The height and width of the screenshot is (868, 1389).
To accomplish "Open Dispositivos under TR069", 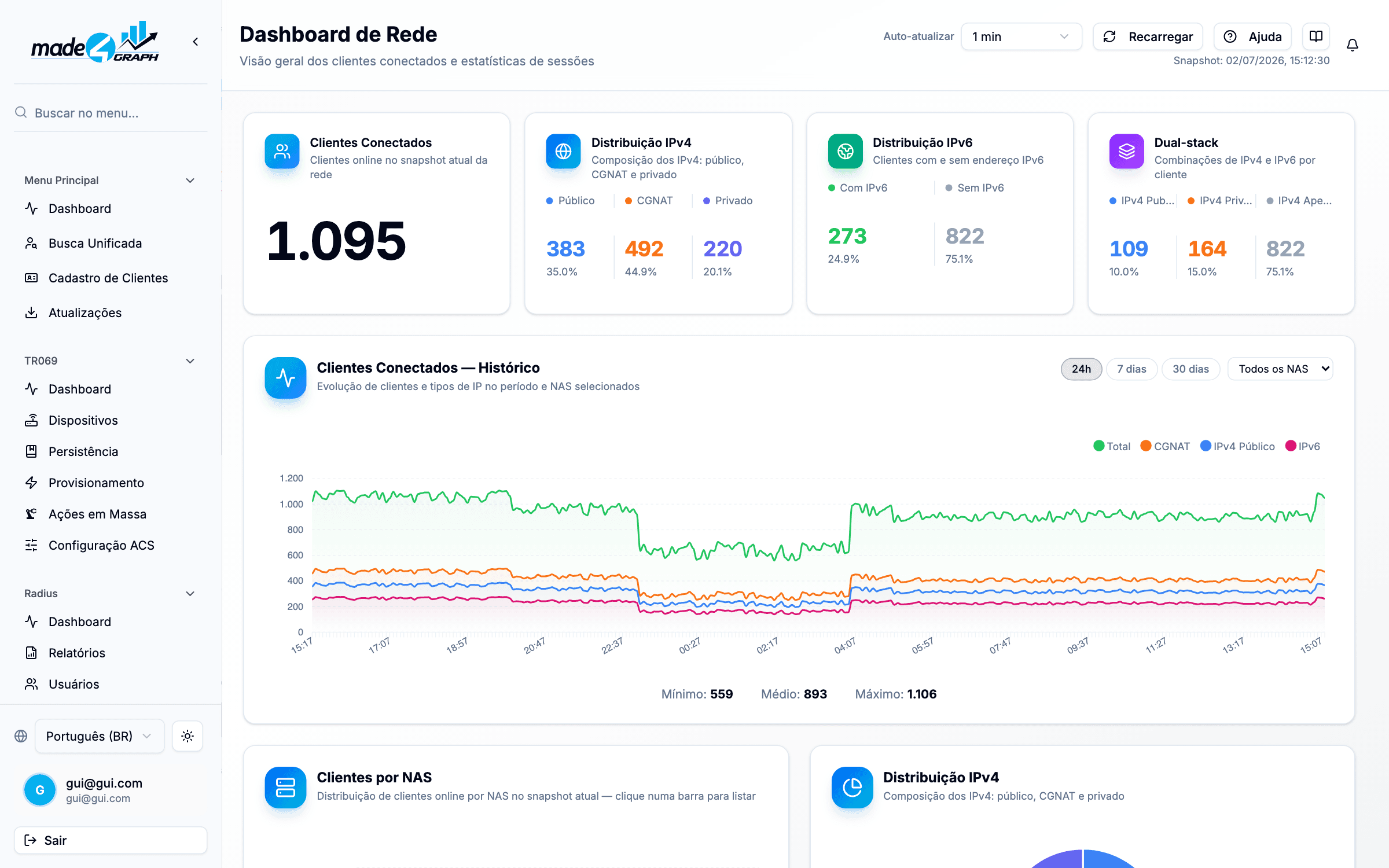I will [x=110, y=420].
